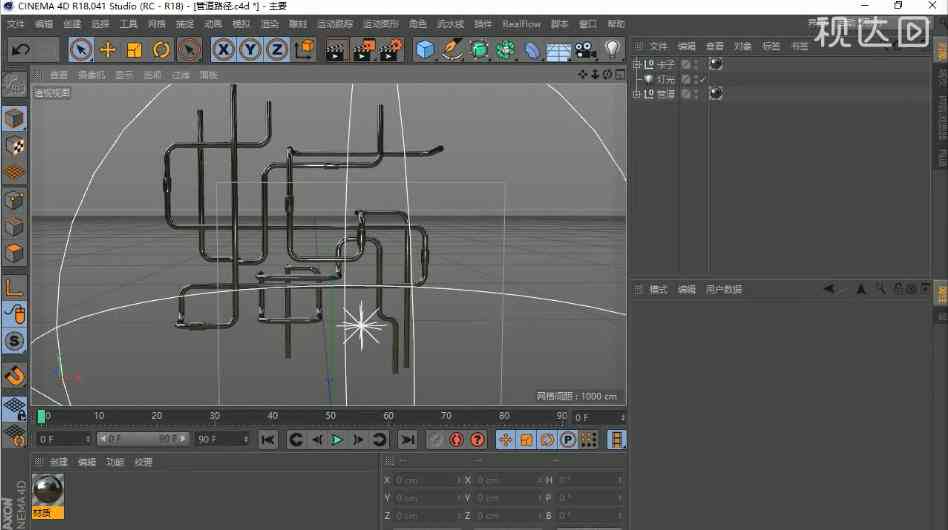This screenshot has width=948, height=530.
Task: Open the RealFlow menu
Action: (521, 24)
